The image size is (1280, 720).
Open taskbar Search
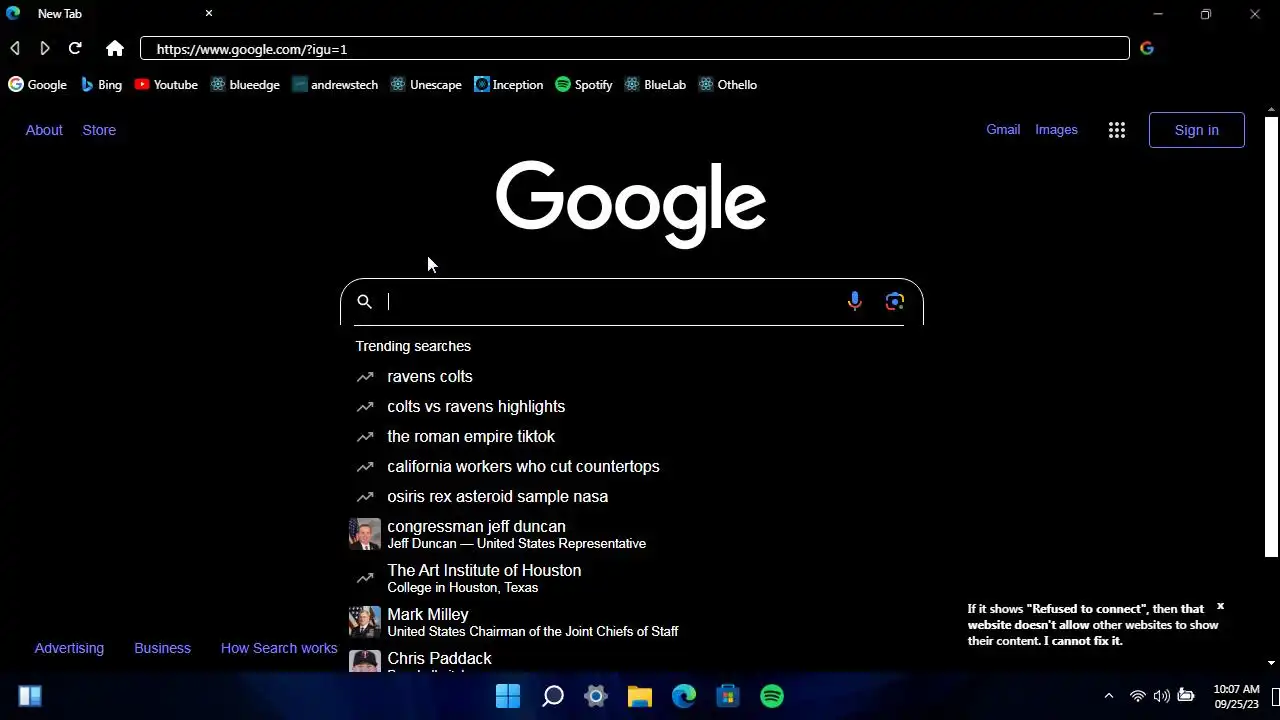pos(552,696)
